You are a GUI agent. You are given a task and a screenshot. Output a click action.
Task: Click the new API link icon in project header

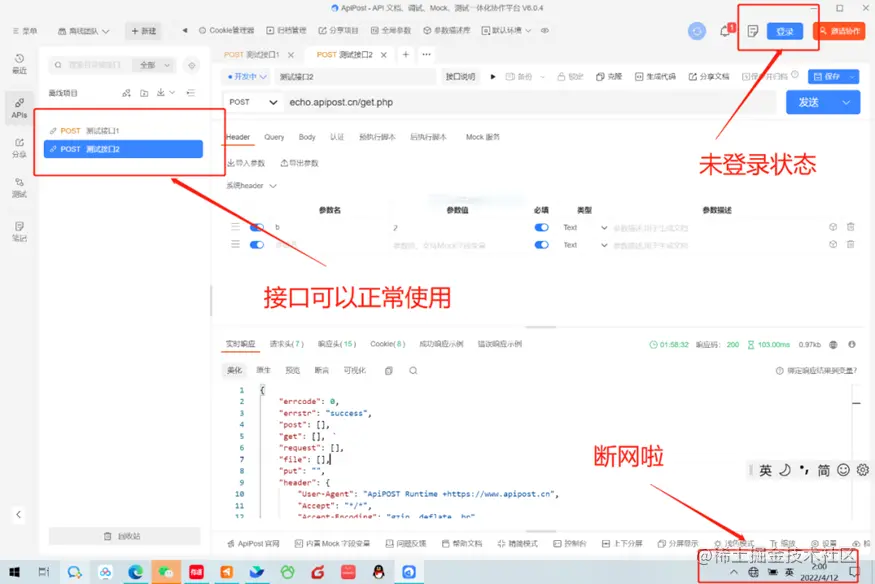point(127,93)
